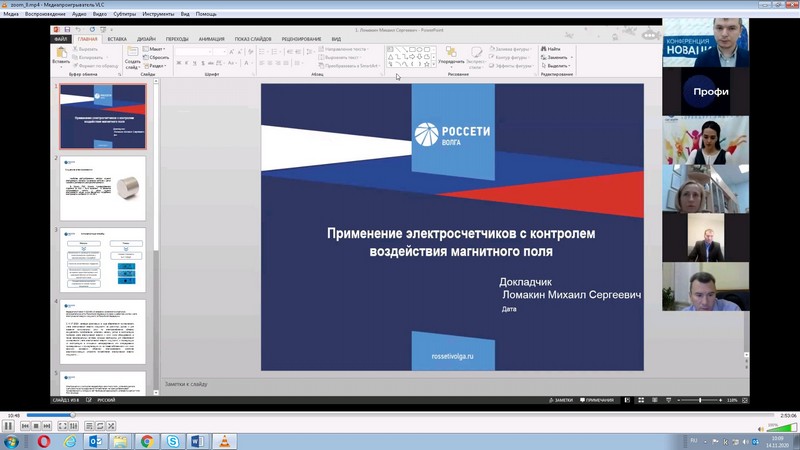The height and width of the screenshot is (450, 800).
Task: Toggle VLC random shuffle
Action: point(111,426)
